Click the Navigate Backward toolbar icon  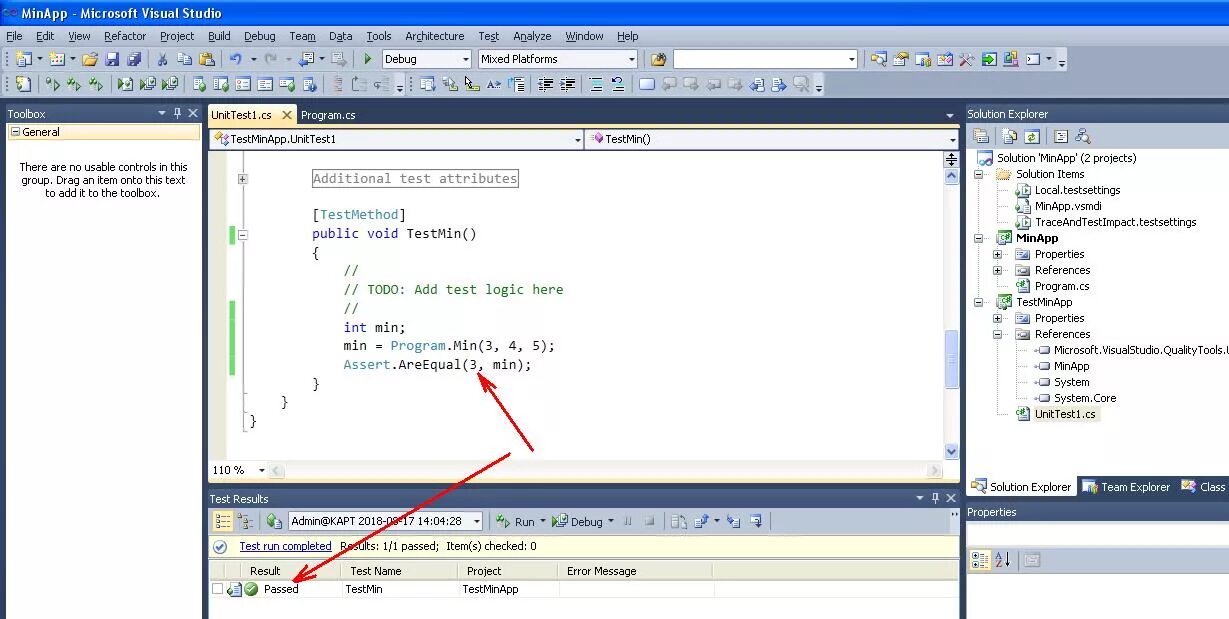pyautogui.click(x=305, y=59)
